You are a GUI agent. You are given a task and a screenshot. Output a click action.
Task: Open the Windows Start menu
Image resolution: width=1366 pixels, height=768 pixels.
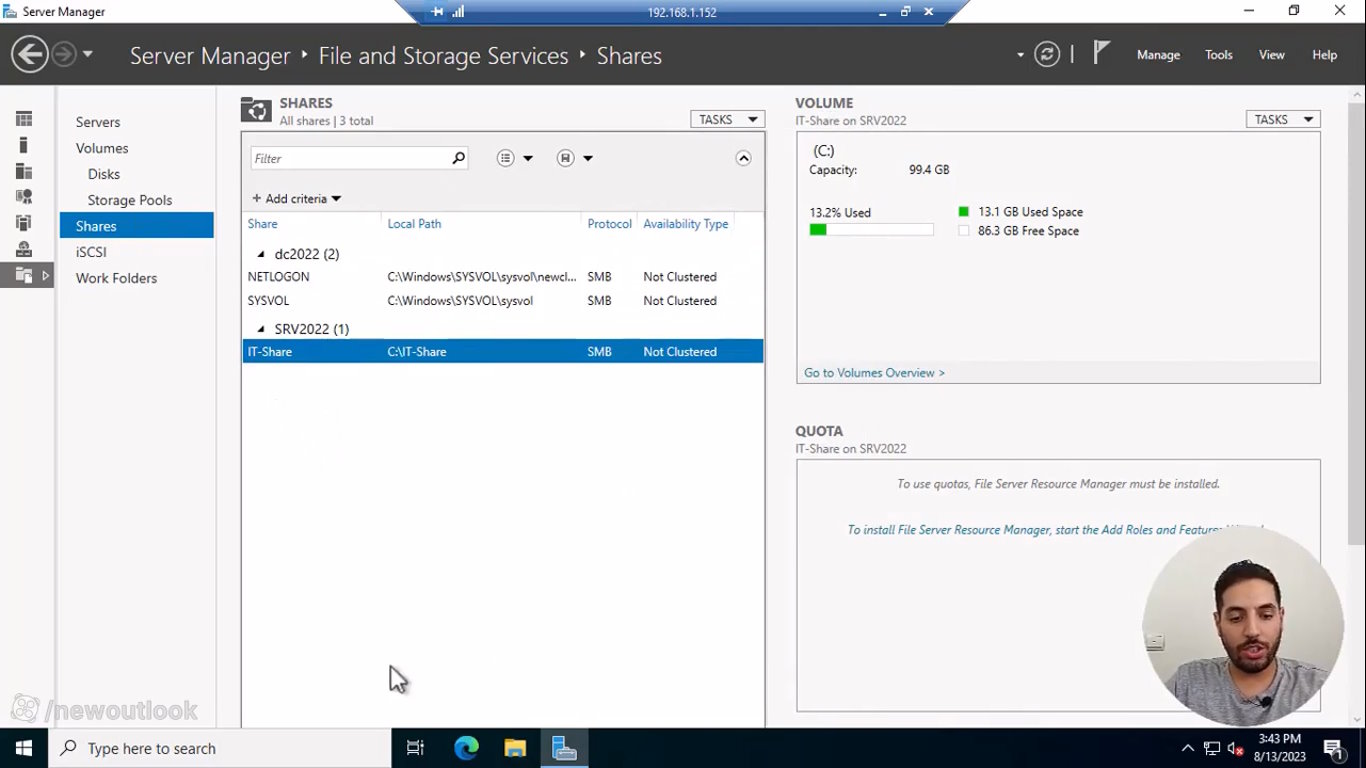pos(24,748)
